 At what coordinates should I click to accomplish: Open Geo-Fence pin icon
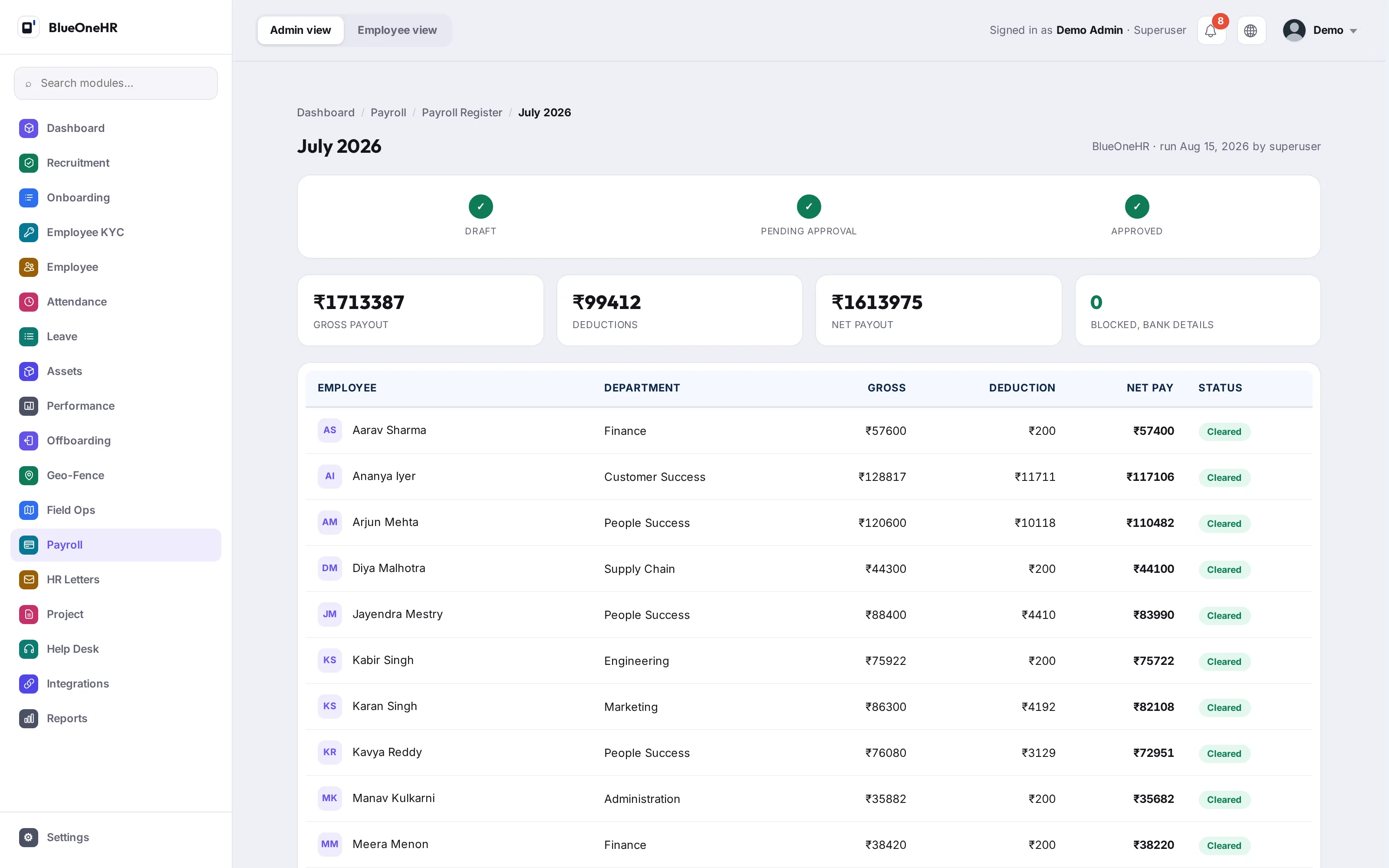coord(29,475)
